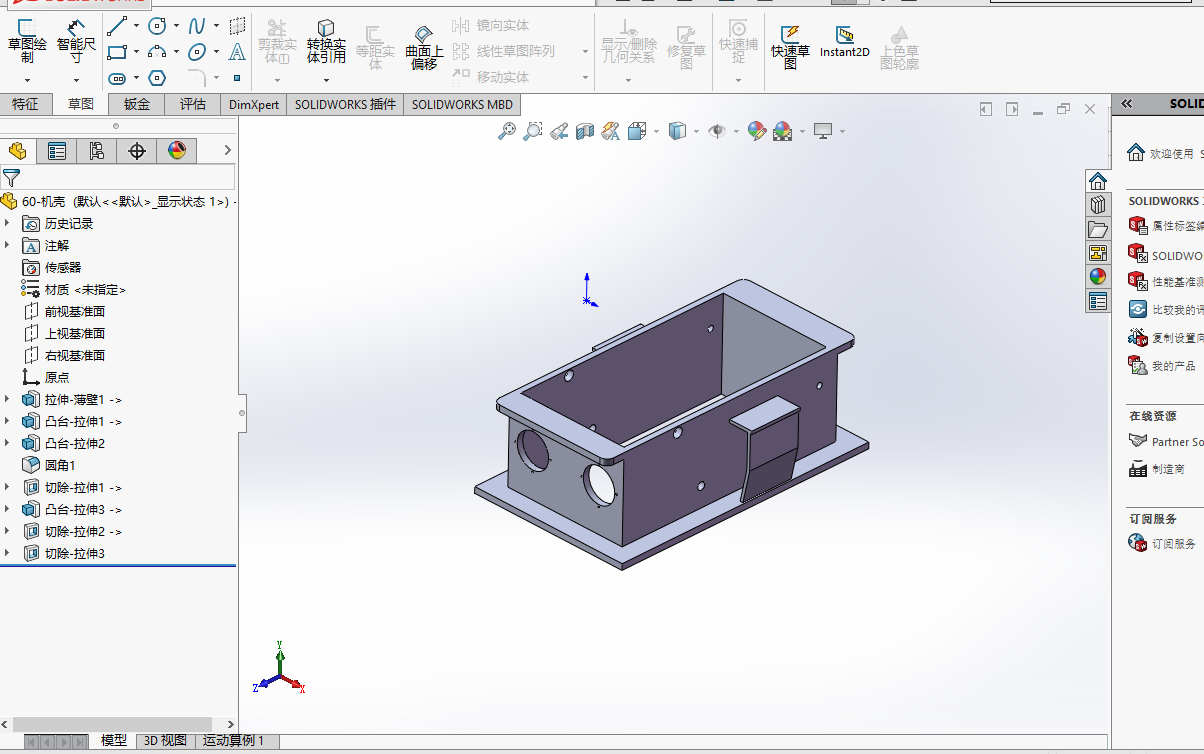Click the feature tree horizontal scrollbar

coord(112,724)
